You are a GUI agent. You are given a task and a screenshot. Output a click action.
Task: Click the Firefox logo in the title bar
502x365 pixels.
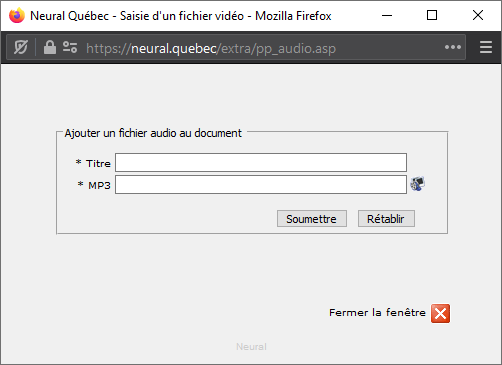[17, 15]
